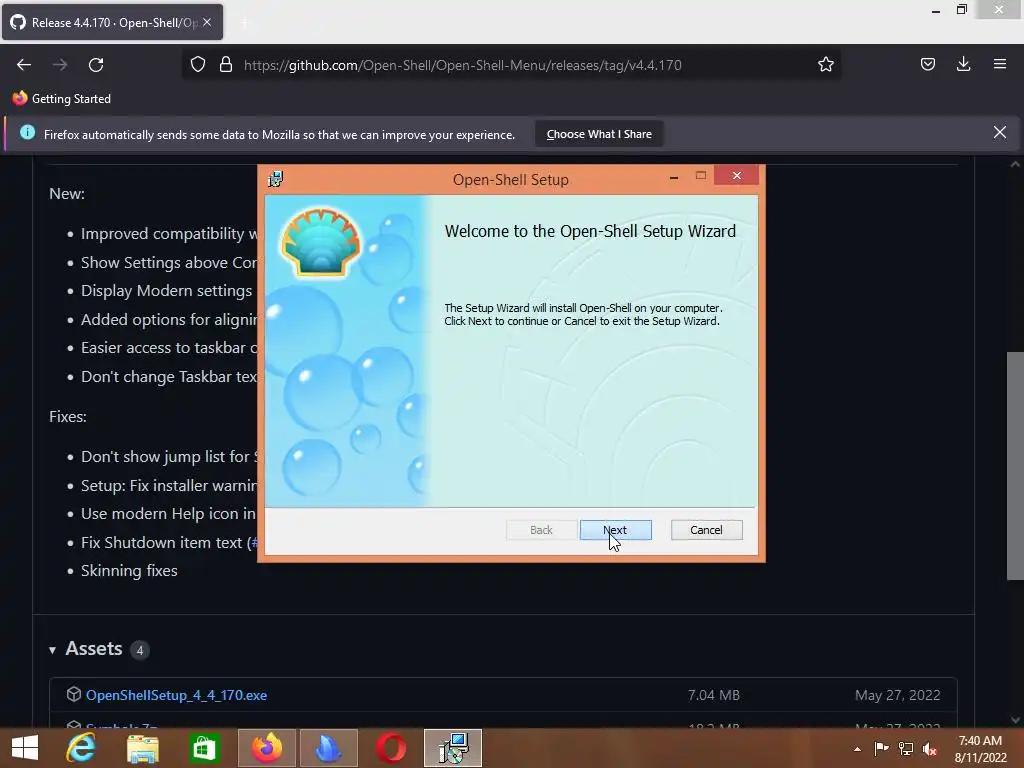Collapse the Assets section
This screenshot has width=1024, height=768.
[x=52, y=650]
